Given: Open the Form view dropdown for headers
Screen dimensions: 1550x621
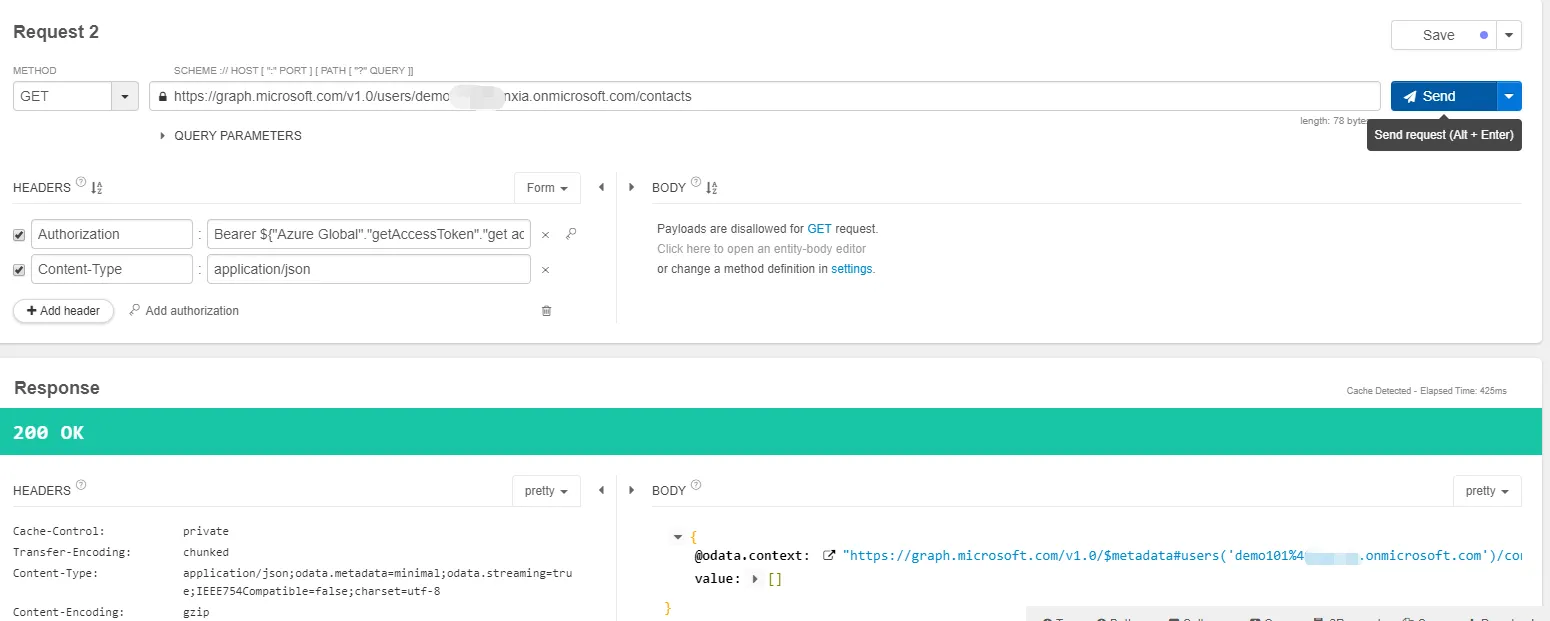Looking at the screenshot, I should [546, 188].
